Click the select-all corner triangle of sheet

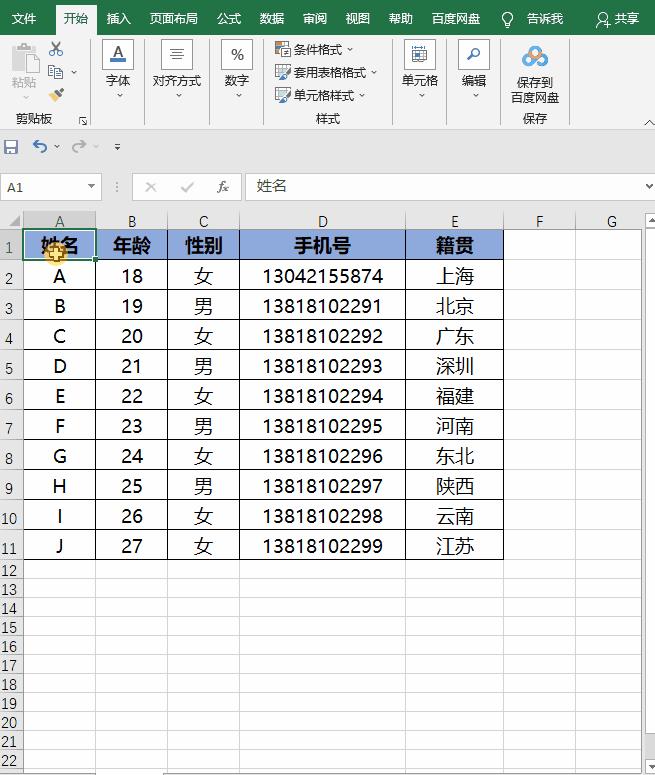13,221
